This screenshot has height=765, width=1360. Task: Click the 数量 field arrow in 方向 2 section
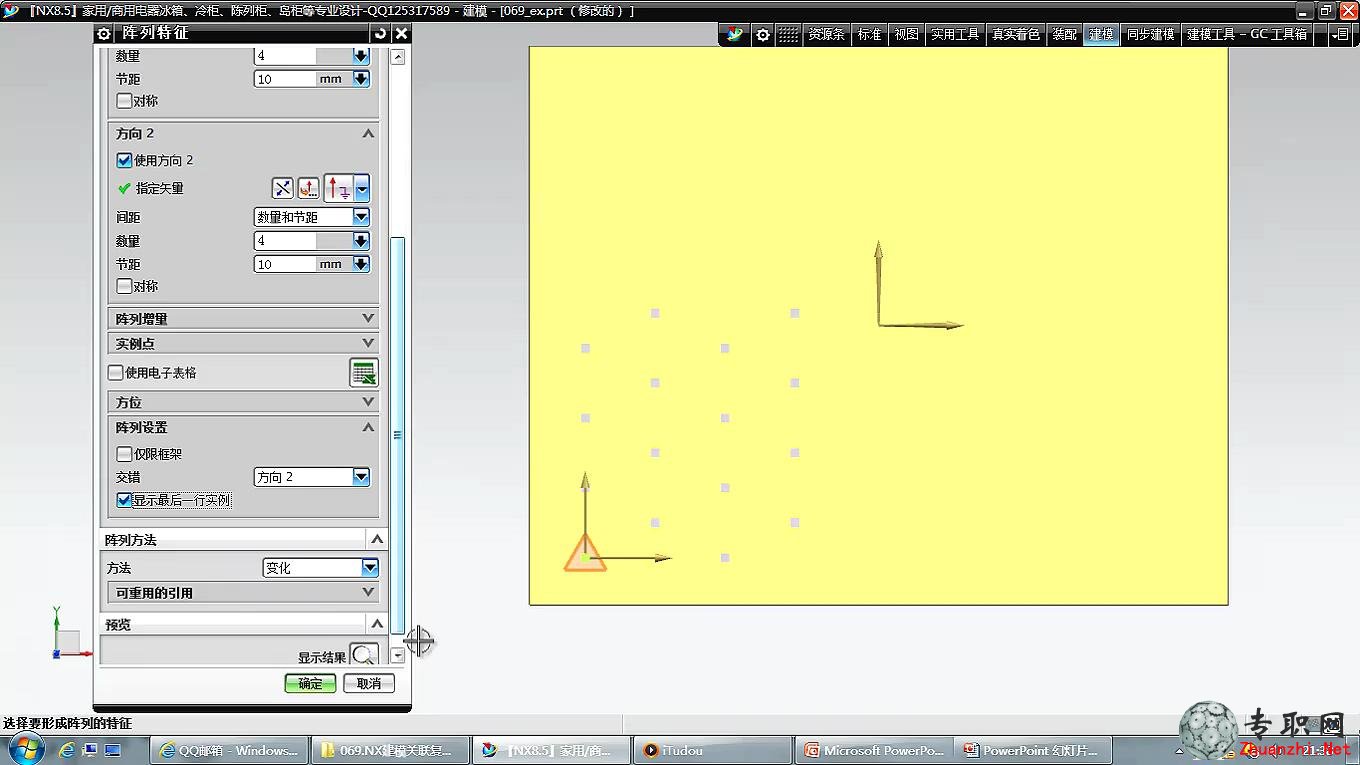(x=361, y=241)
